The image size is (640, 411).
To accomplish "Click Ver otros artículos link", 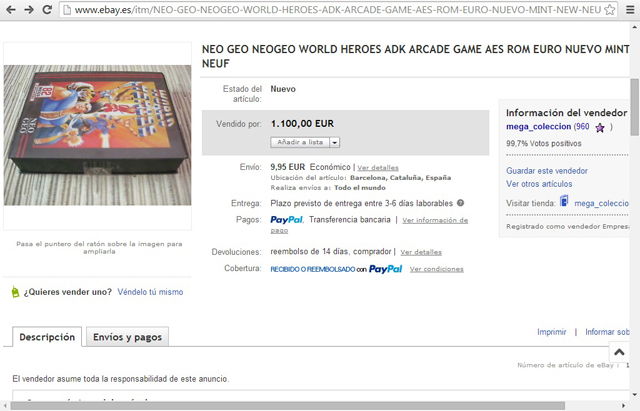I will click(x=539, y=184).
